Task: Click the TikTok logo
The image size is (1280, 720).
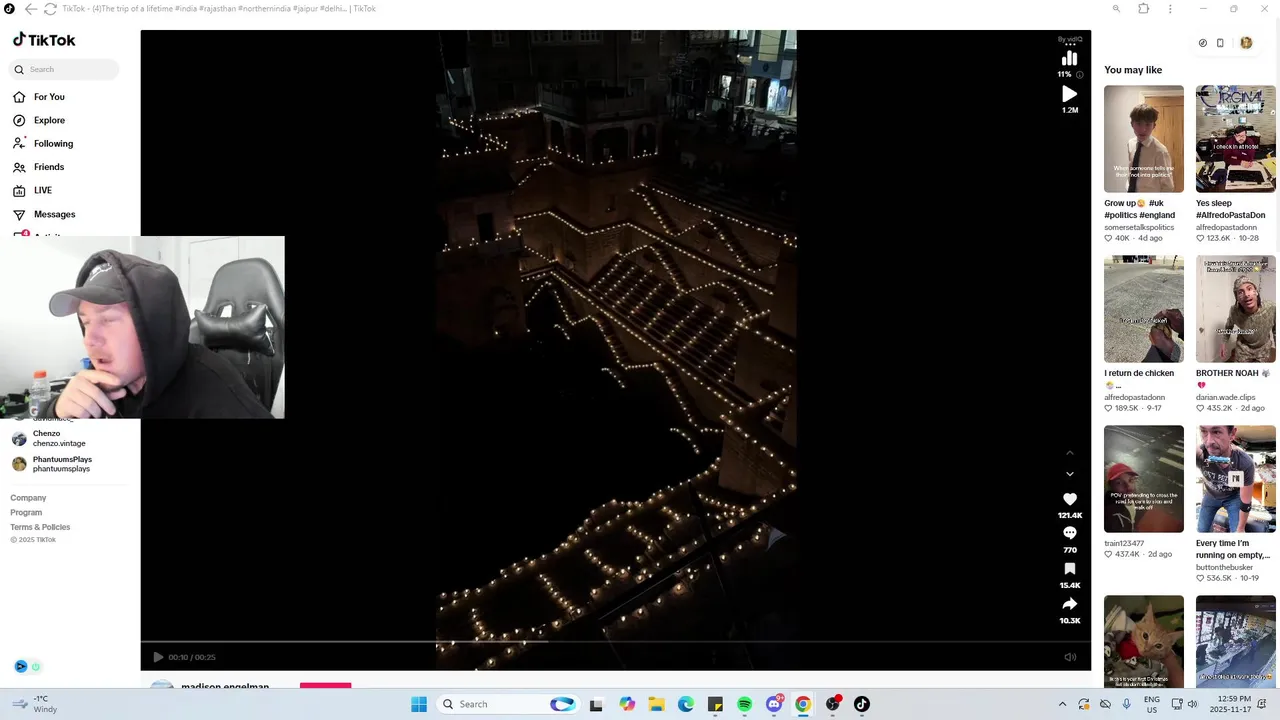Action: [x=44, y=40]
